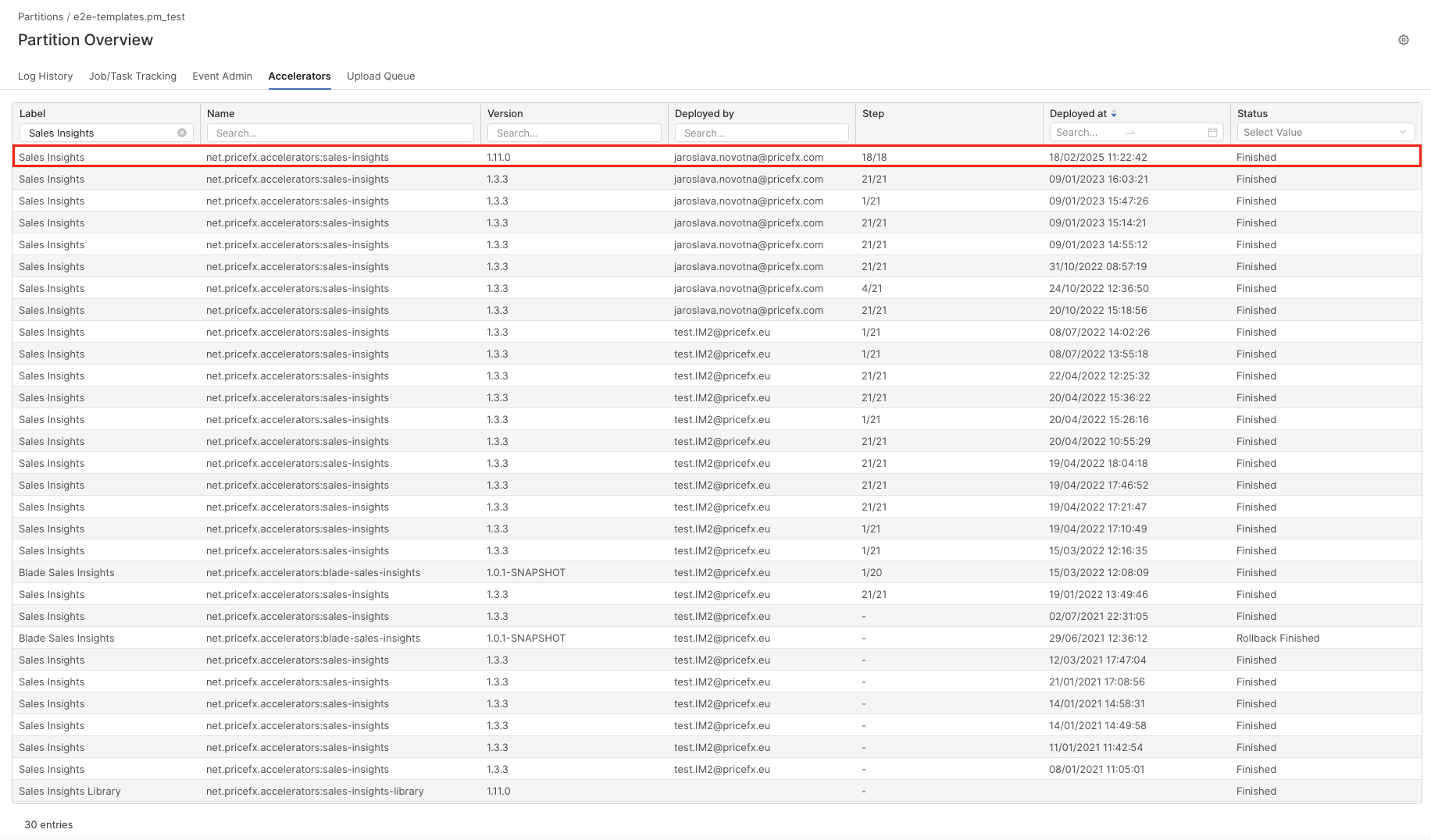This screenshot has height=840, width=1431.
Task: Clear the Sales Insights label filter
Action: pyautogui.click(x=182, y=133)
